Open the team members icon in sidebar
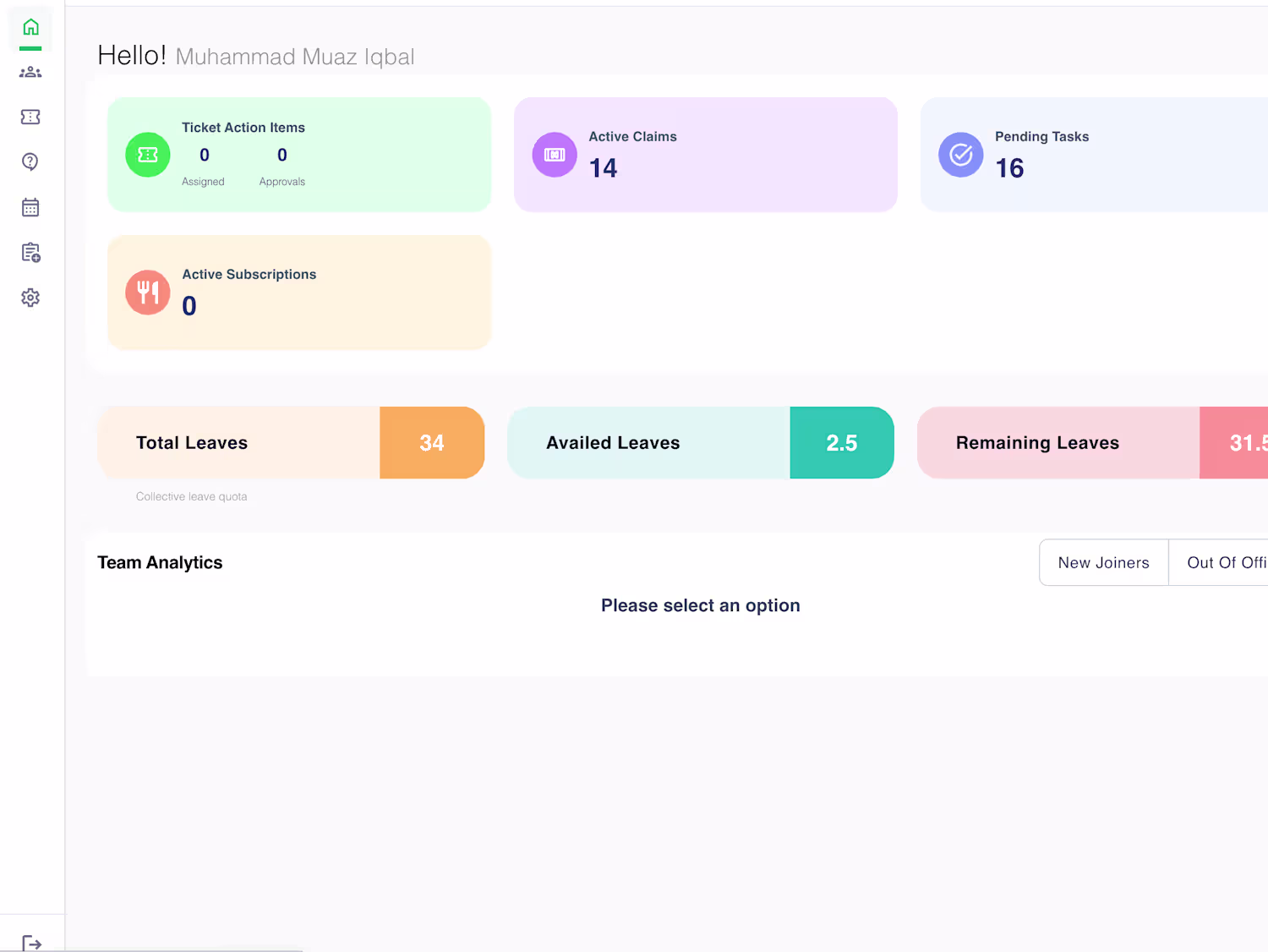This screenshot has height=952, width=1268. click(x=30, y=73)
